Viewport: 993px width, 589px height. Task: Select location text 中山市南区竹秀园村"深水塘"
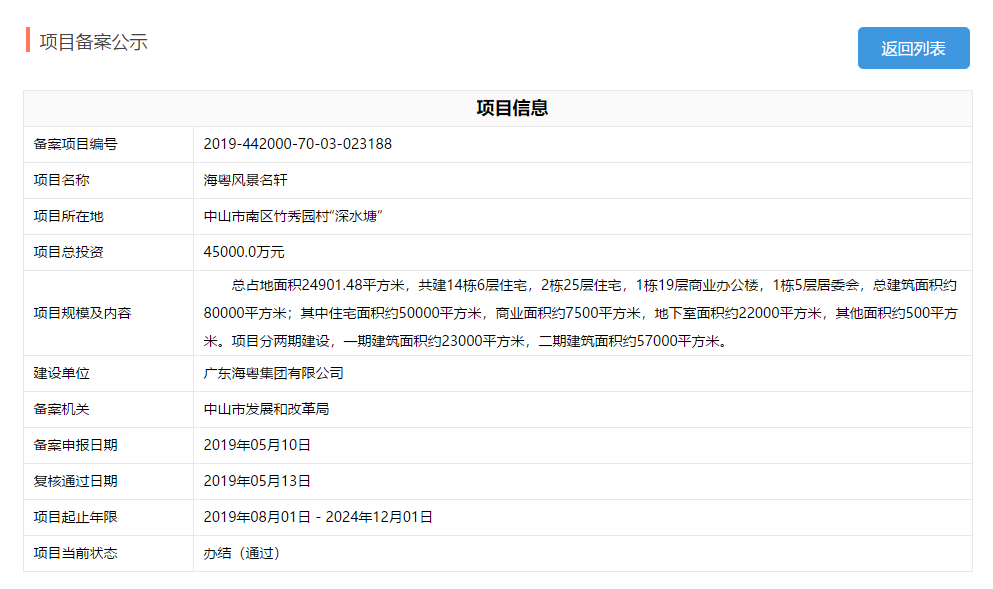293,217
